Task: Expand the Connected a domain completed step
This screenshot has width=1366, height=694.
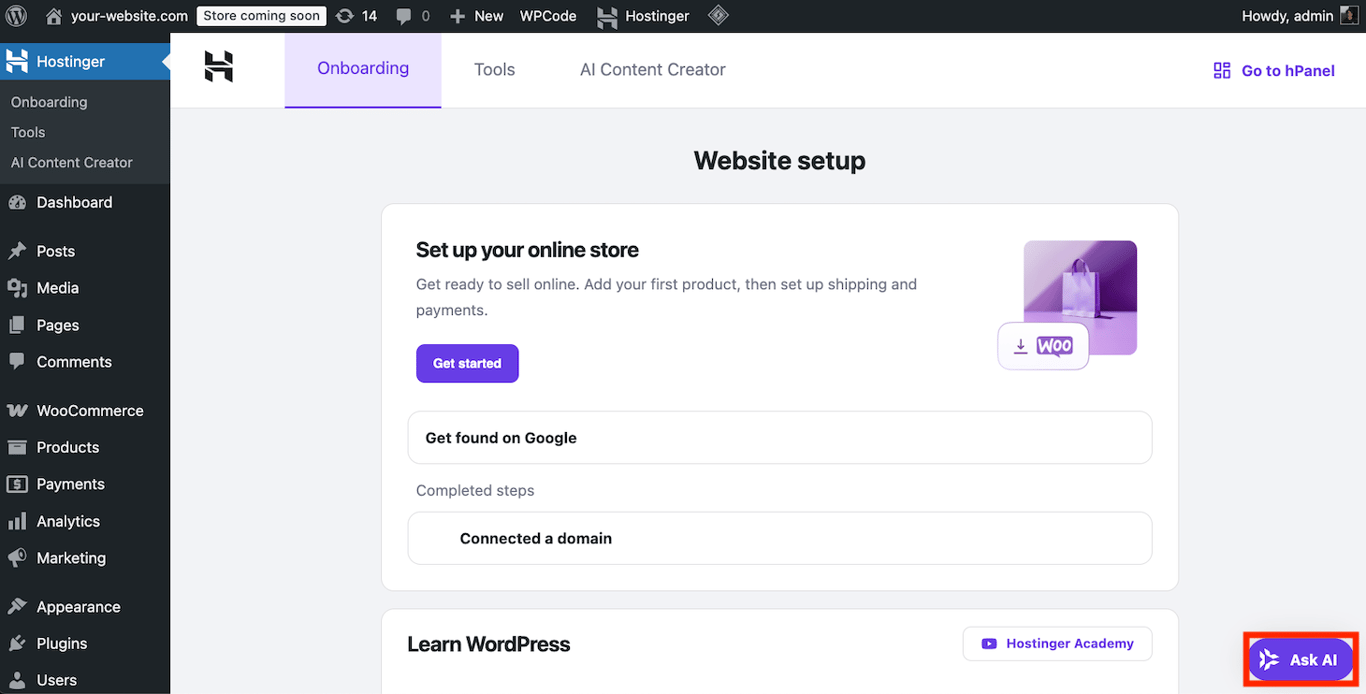Action: [x=779, y=538]
